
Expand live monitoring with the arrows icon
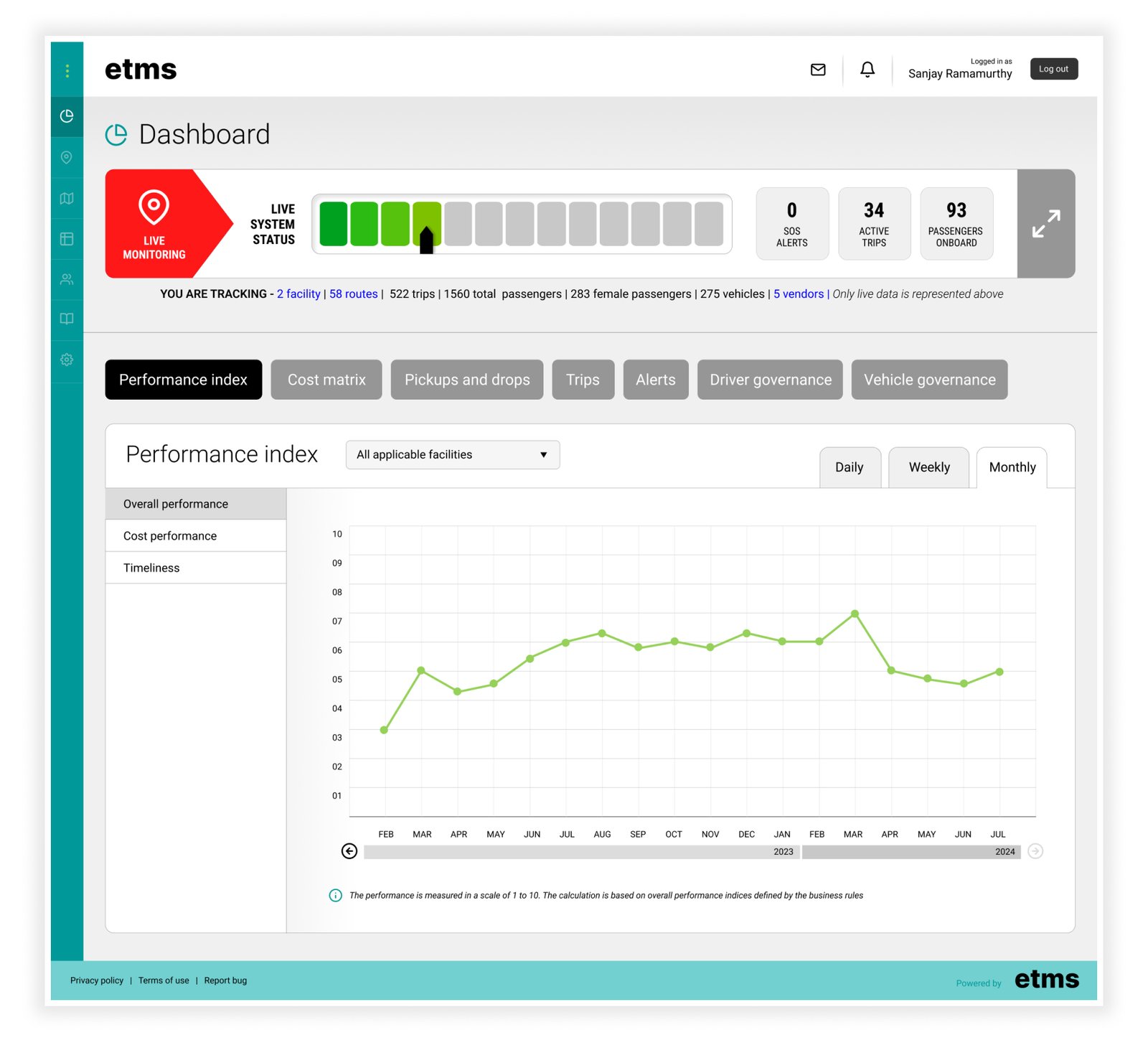click(x=1045, y=224)
